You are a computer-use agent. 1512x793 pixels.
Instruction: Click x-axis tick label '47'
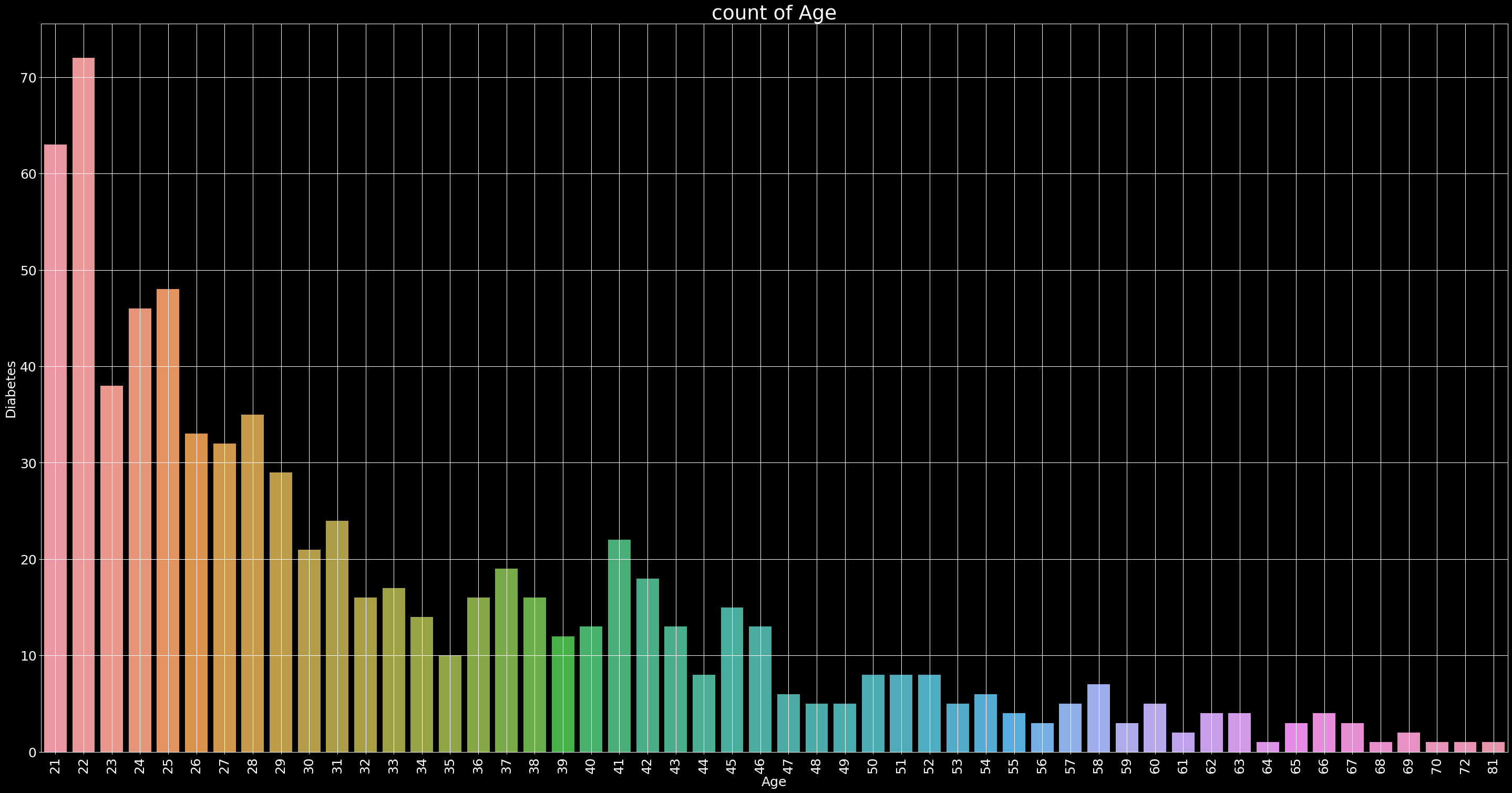[x=788, y=766]
